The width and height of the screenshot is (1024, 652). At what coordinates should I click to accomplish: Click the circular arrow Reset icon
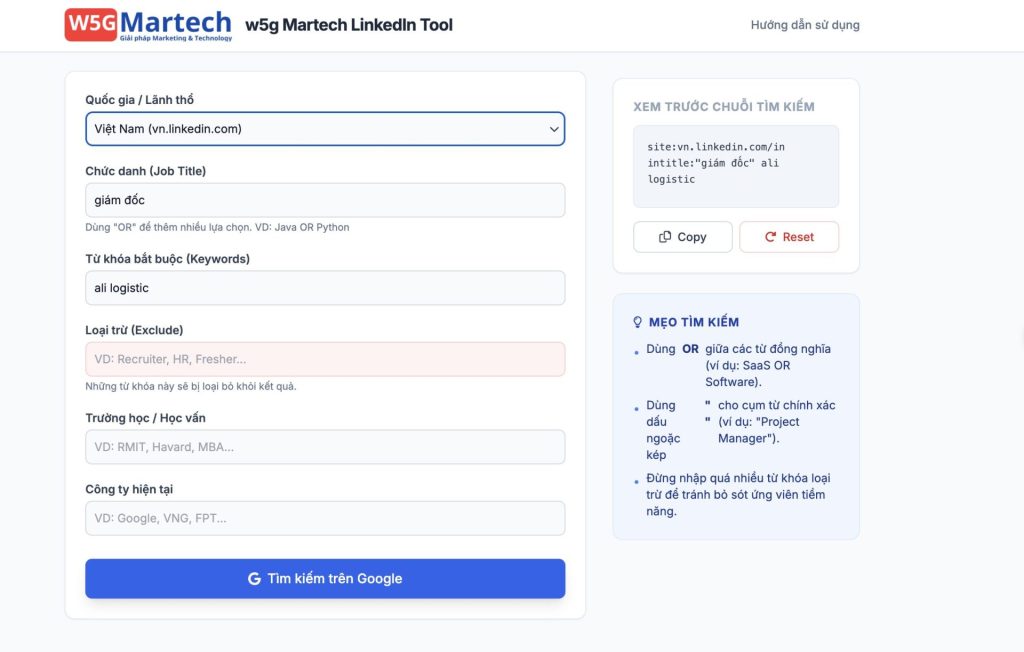click(x=770, y=237)
